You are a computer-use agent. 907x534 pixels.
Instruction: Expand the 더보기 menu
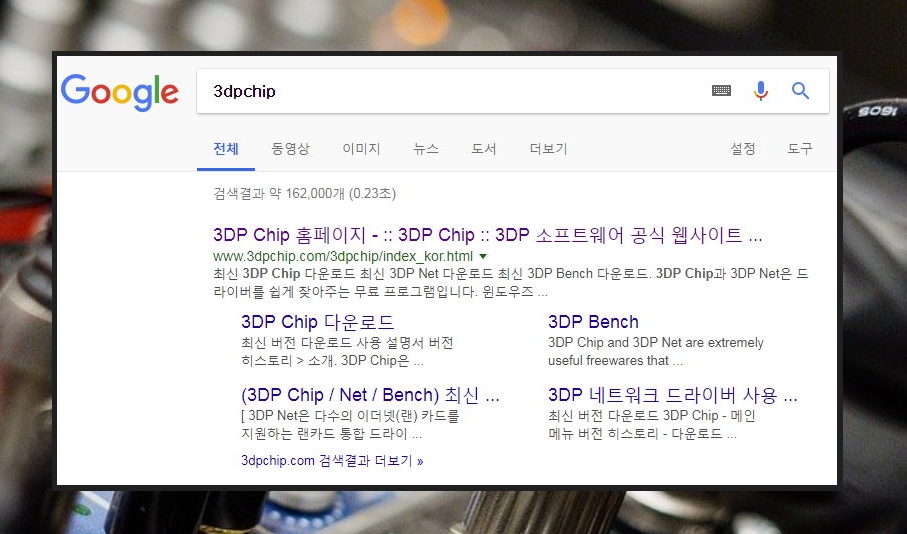[x=548, y=149]
